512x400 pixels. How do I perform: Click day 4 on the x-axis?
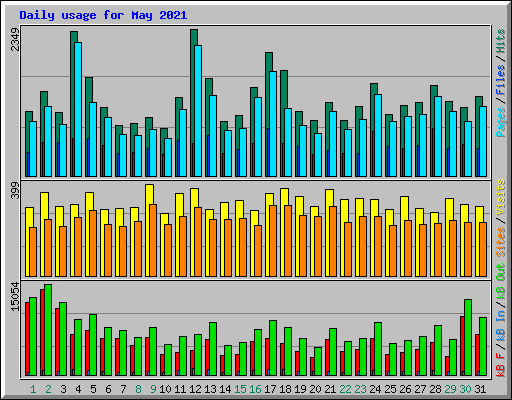point(78,389)
